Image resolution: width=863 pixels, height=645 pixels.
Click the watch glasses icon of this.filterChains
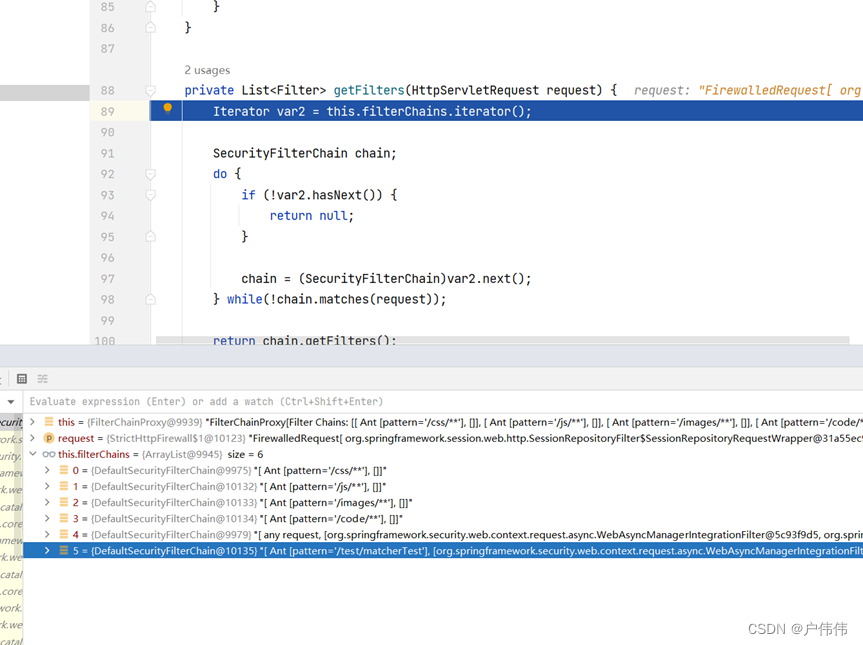pyautogui.click(x=49, y=454)
